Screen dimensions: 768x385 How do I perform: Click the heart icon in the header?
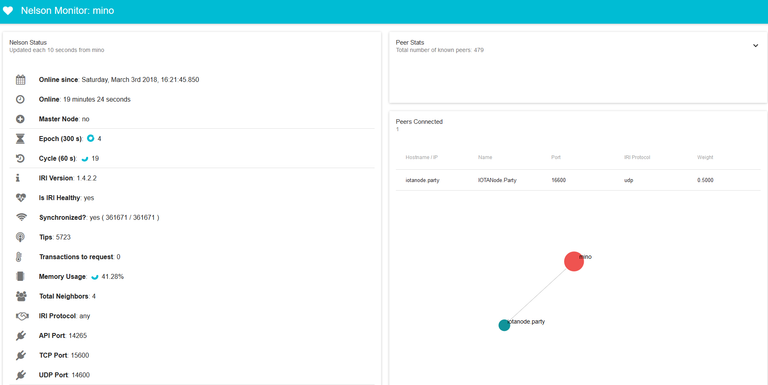[8, 10]
